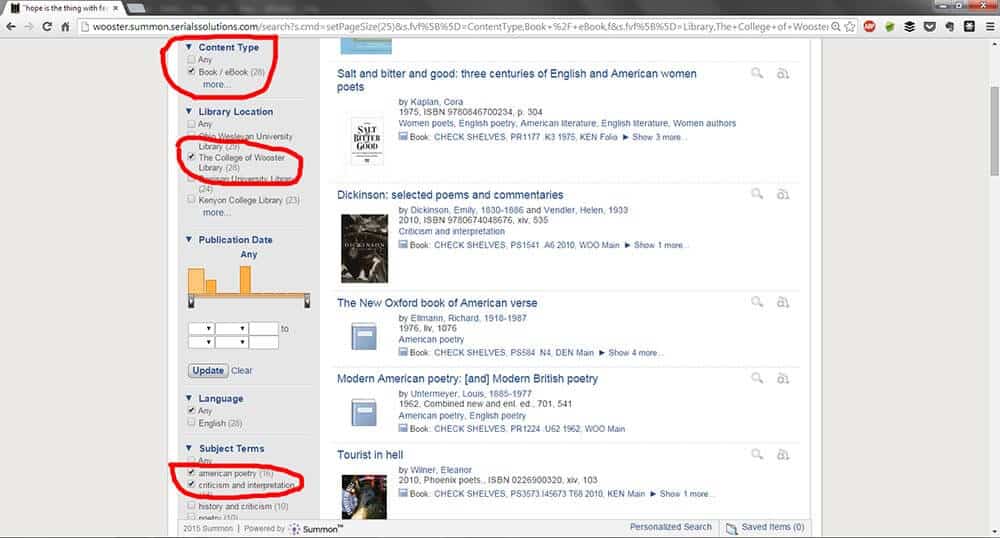Viewport: 1000px width, 538px height.
Task: Close the current browser tab
Action: point(115,8)
